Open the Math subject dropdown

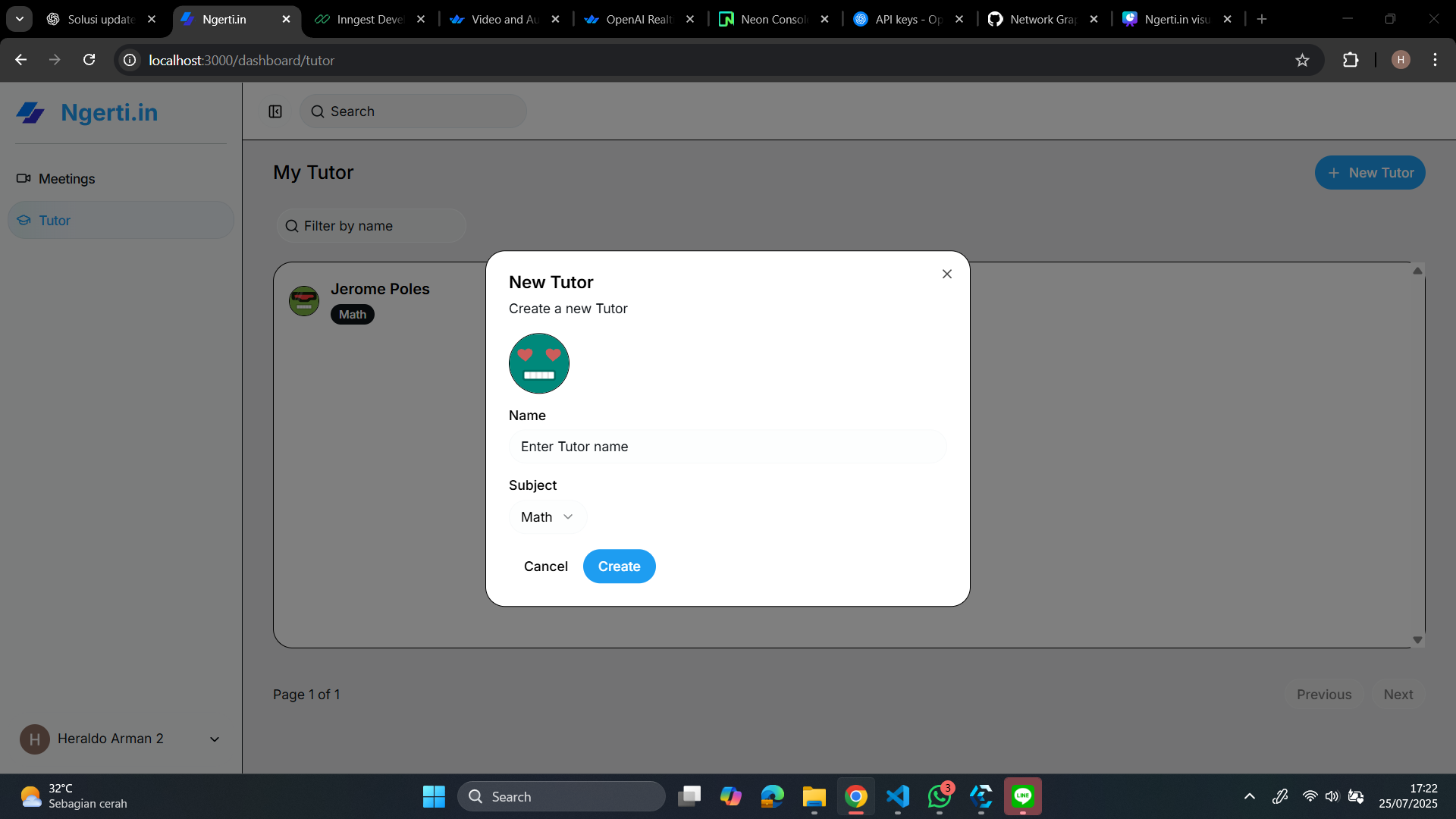point(547,517)
